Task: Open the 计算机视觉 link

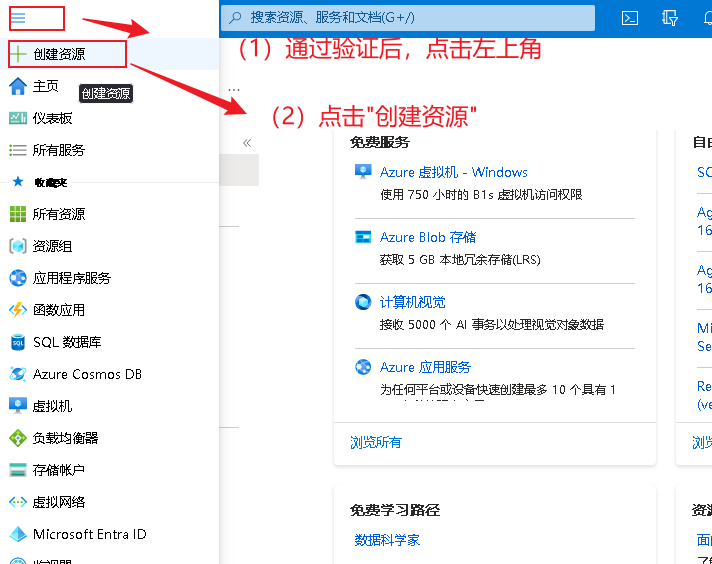Action: pos(413,302)
